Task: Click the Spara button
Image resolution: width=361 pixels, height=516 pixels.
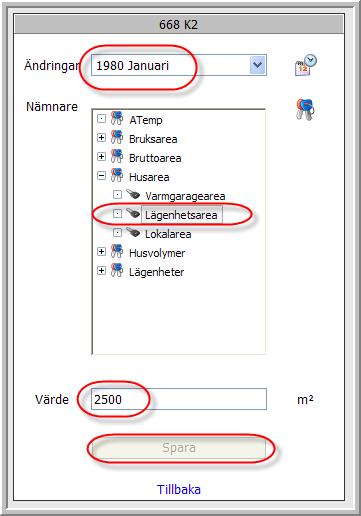Action: point(179,448)
